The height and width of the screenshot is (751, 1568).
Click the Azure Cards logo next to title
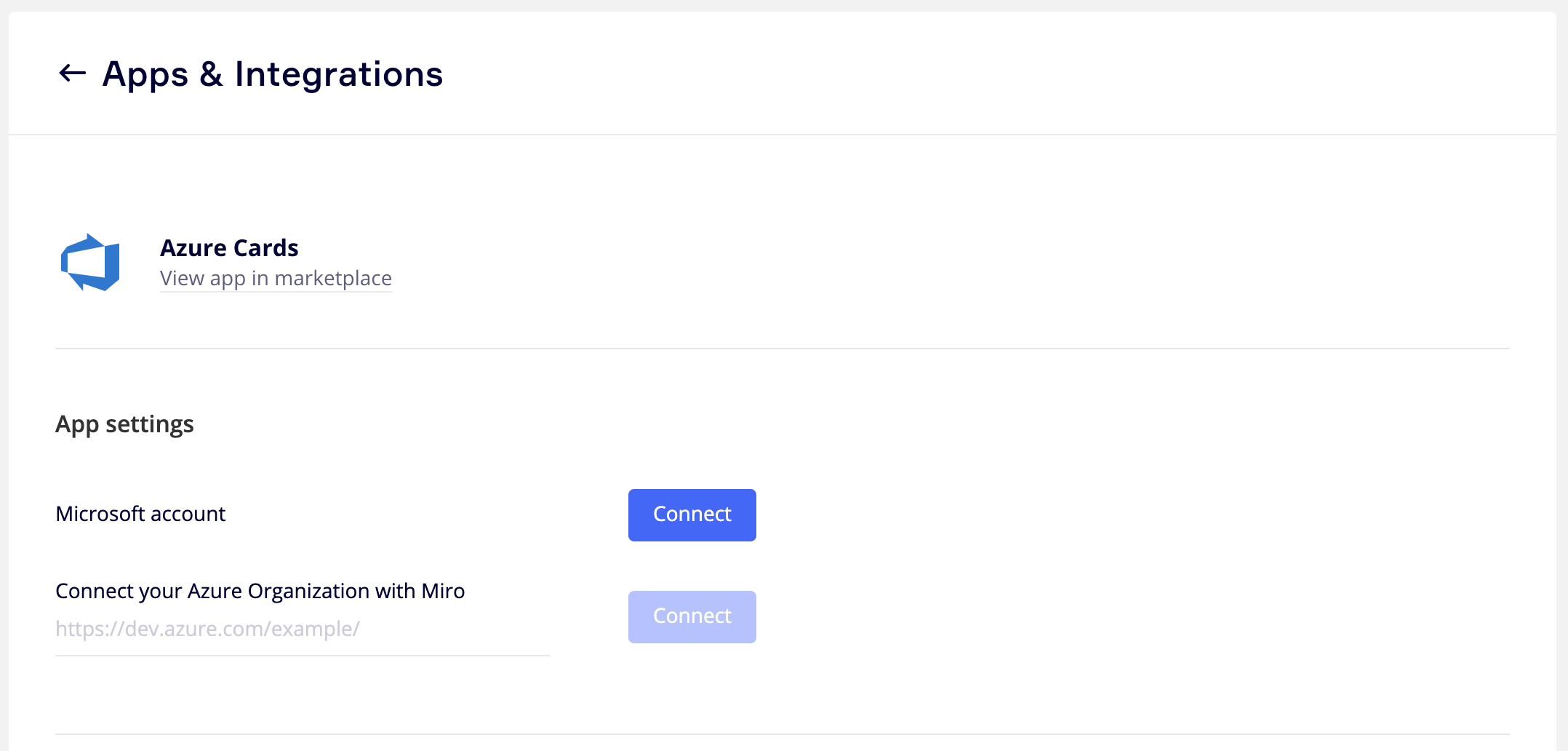pos(90,262)
